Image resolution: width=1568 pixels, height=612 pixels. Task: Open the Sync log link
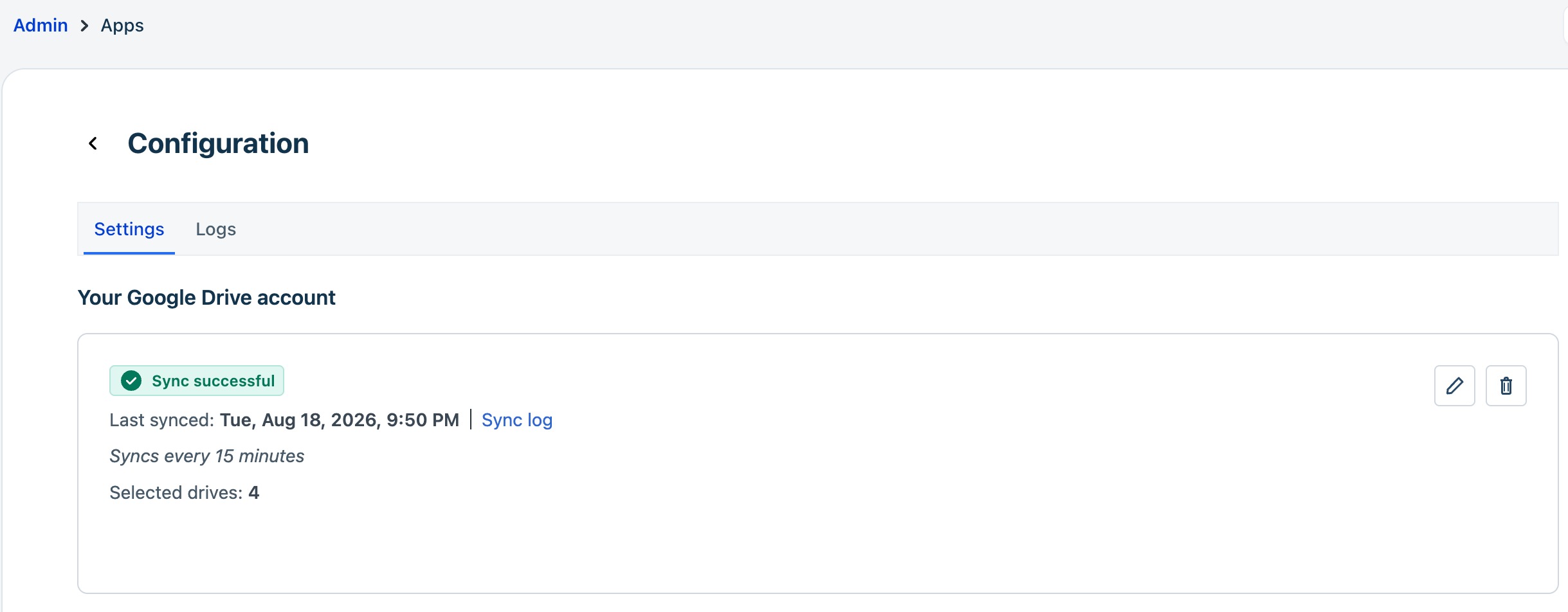pyautogui.click(x=517, y=420)
